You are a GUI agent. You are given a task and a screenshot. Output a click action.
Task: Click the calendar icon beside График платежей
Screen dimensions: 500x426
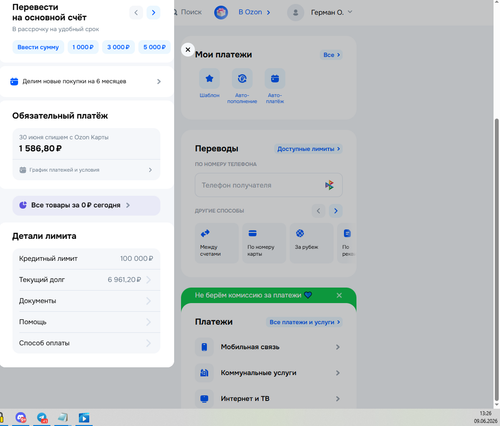23,170
